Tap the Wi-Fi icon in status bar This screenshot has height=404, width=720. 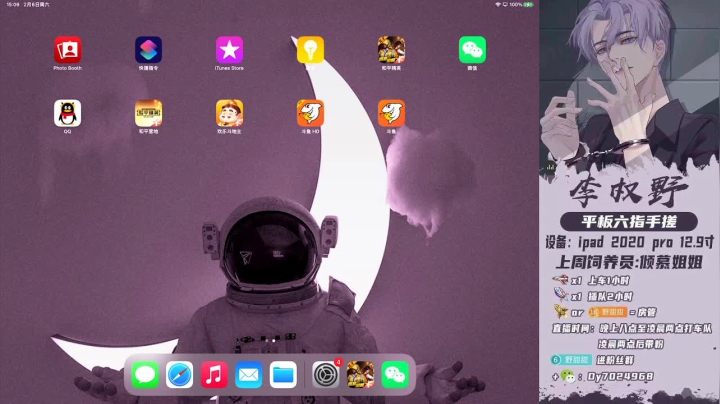coord(498,5)
